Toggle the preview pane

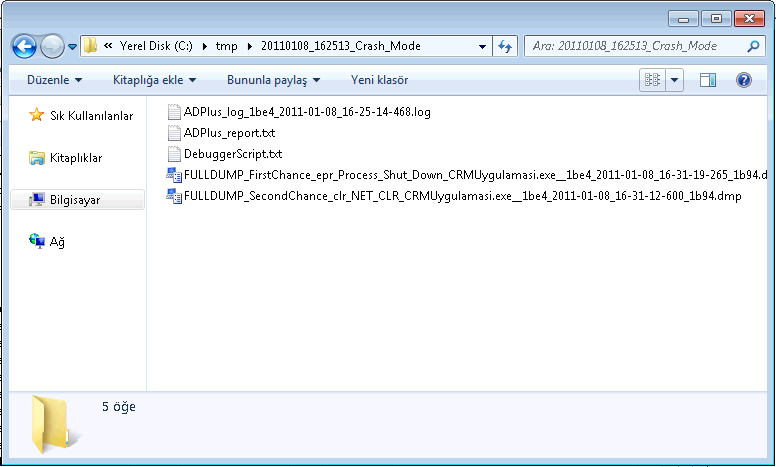(x=708, y=80)
